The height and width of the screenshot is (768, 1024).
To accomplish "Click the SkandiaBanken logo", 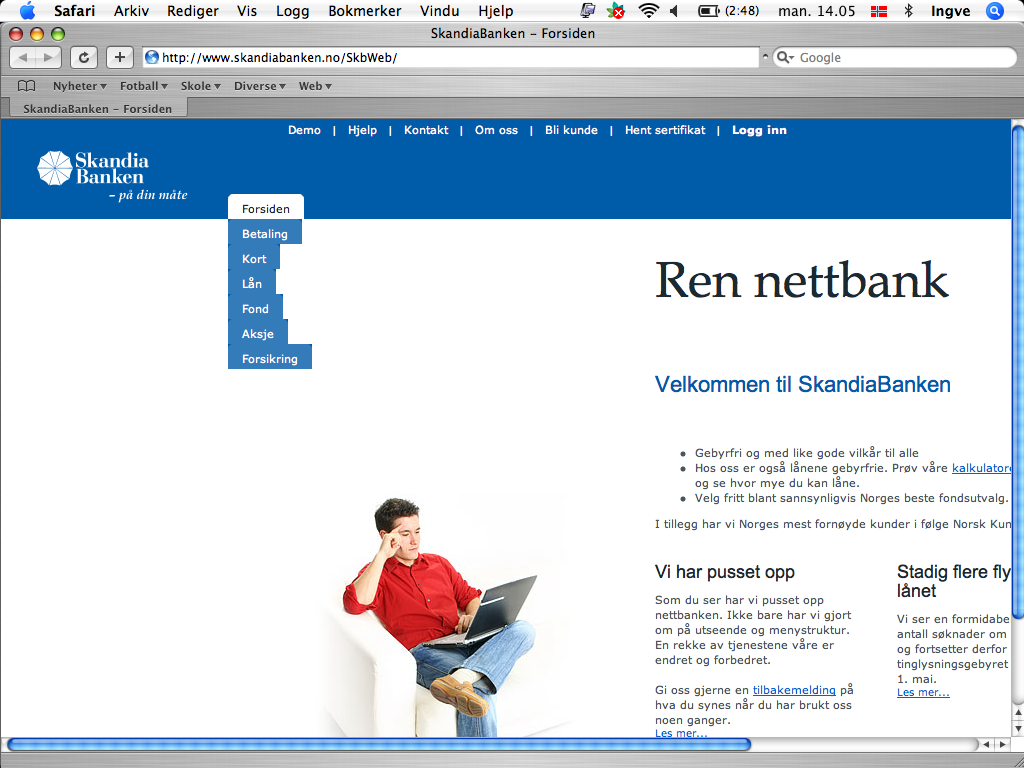I will click(112, 176).
